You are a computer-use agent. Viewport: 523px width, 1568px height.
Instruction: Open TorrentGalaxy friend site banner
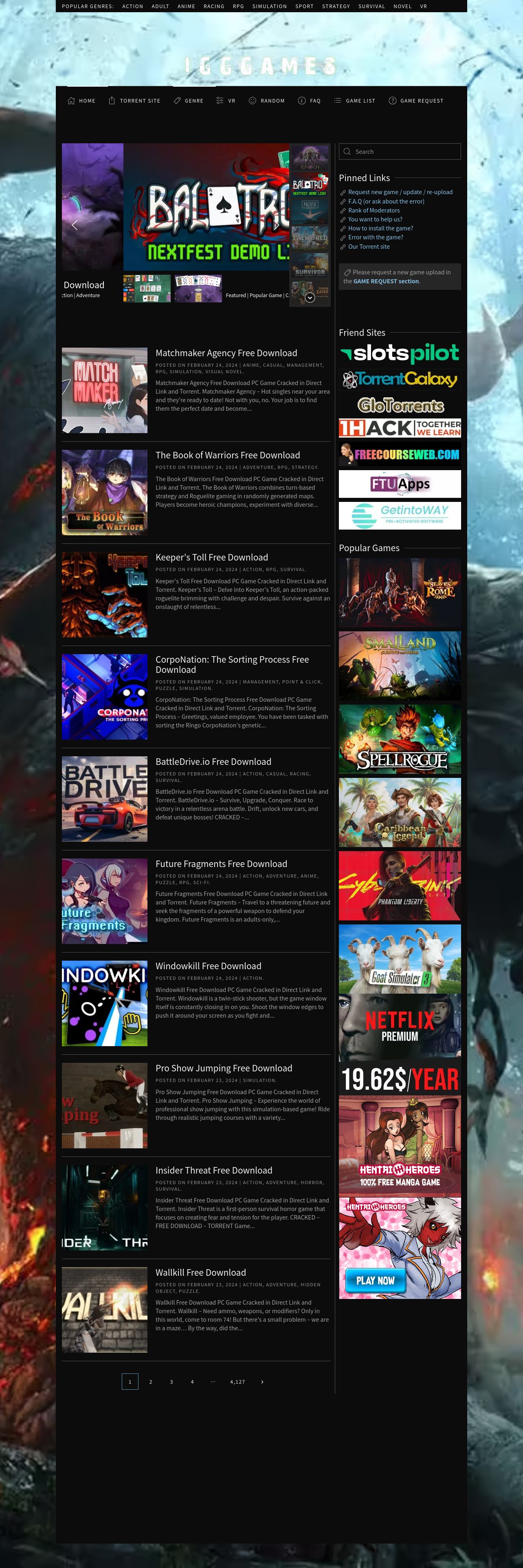point(400,380)
